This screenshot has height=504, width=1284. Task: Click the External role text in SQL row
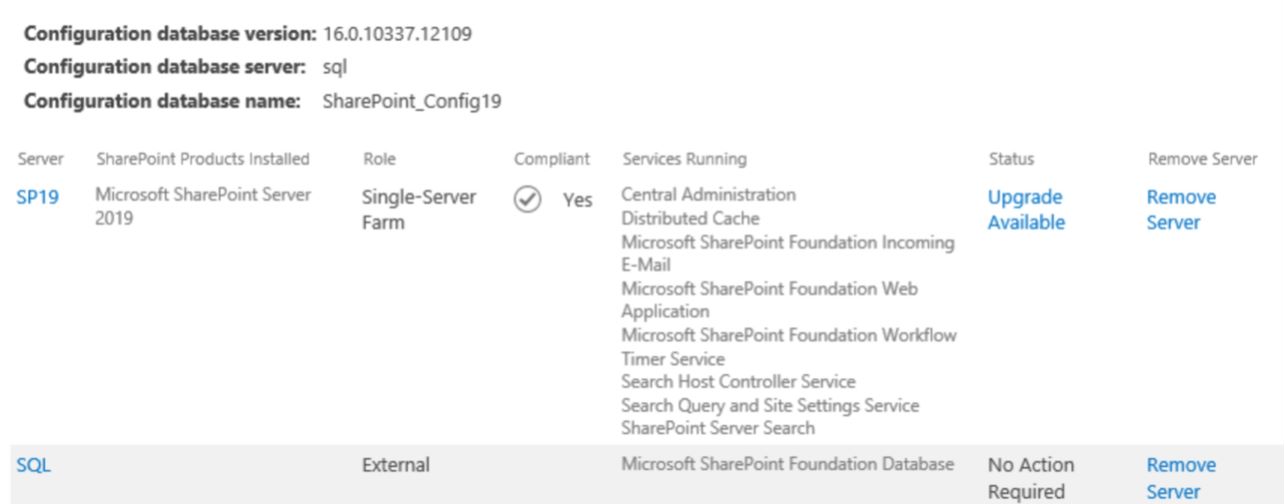coord(395,465)
